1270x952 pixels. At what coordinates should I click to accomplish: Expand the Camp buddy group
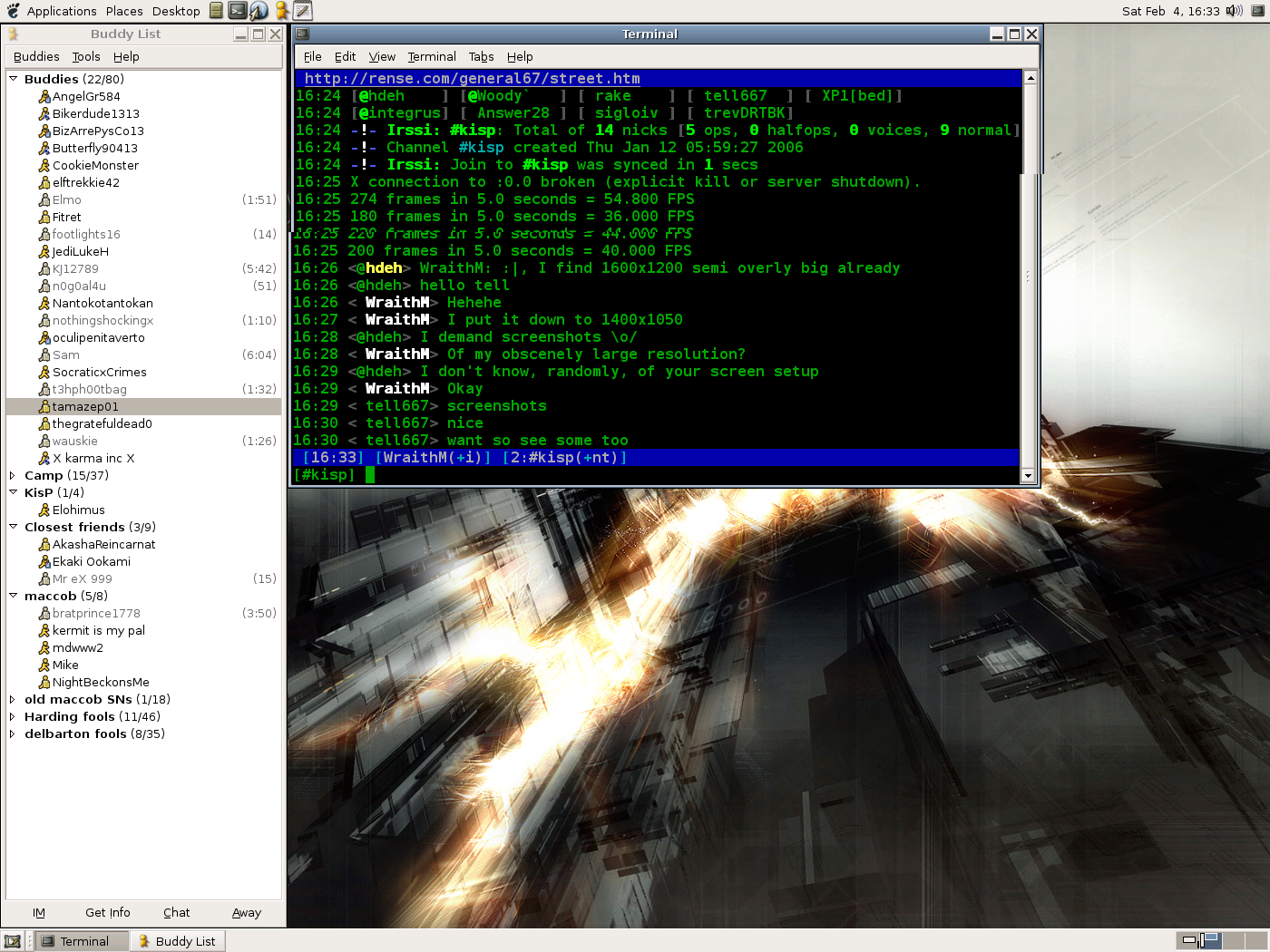tap(13, 475)
